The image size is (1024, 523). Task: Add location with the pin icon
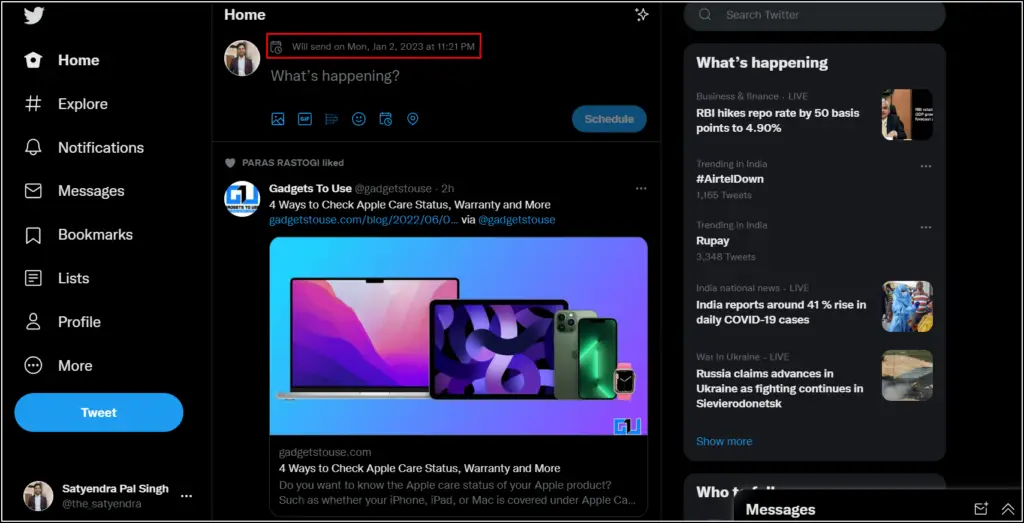pos(412,119)
